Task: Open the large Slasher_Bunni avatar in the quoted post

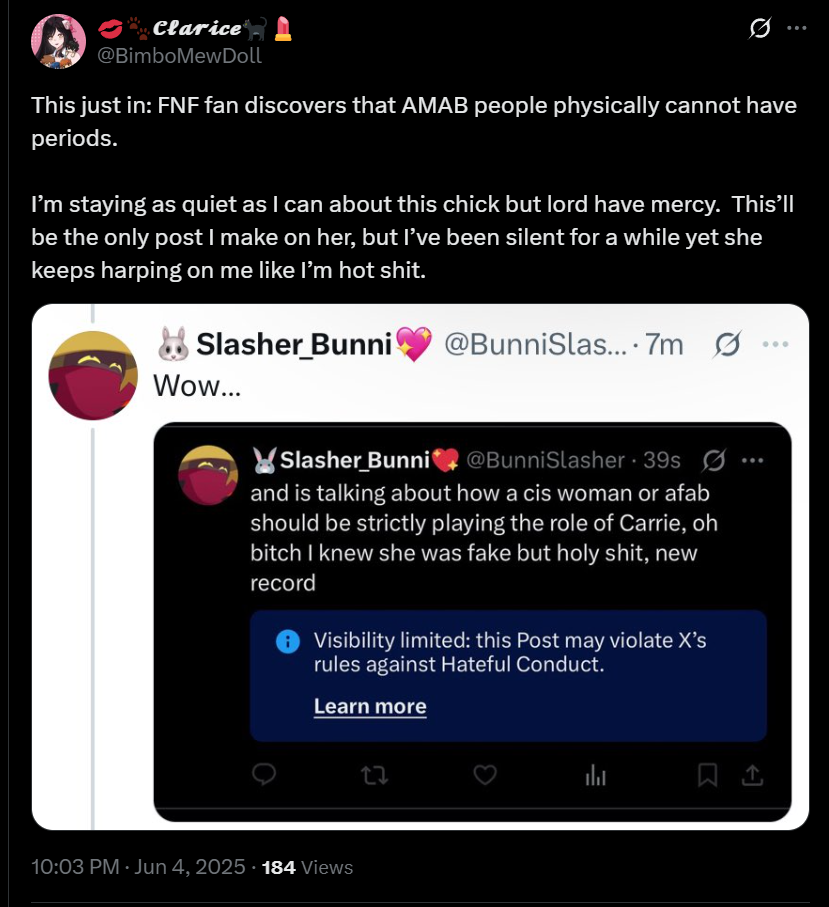Action: 93,375
